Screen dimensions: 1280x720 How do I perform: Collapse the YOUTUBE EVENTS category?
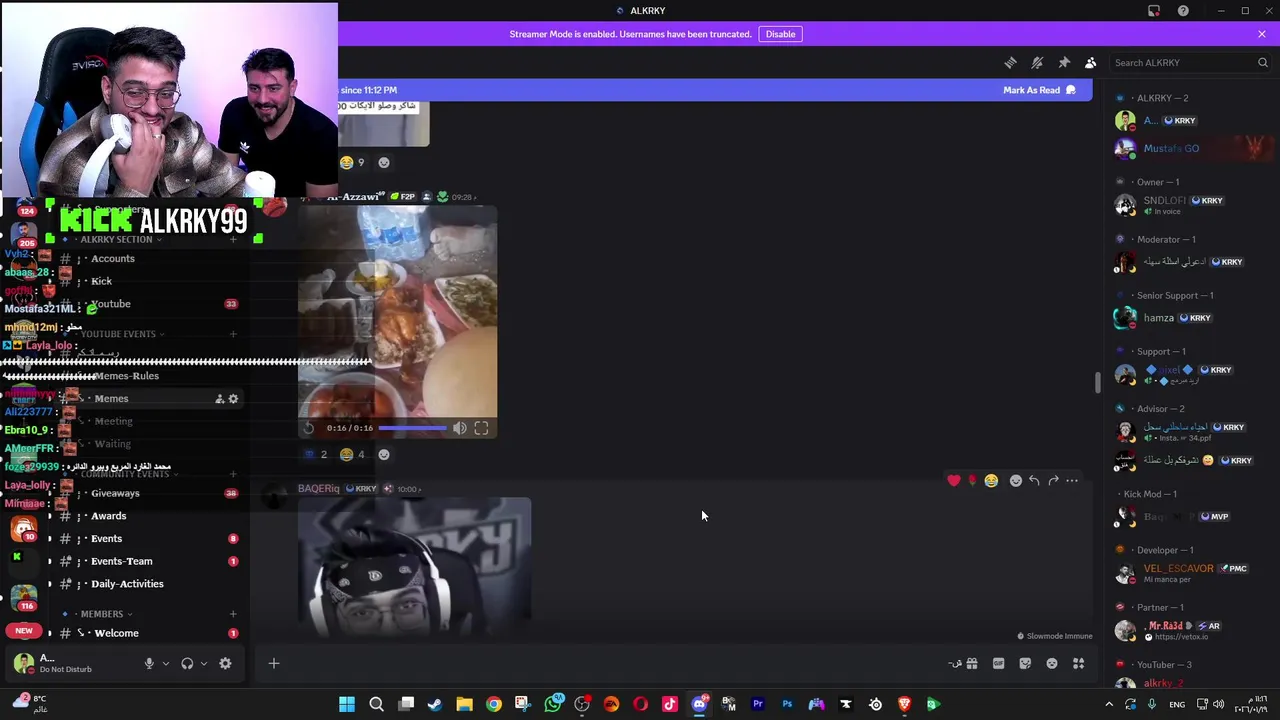pyautogui.click(x=118, y=334)
